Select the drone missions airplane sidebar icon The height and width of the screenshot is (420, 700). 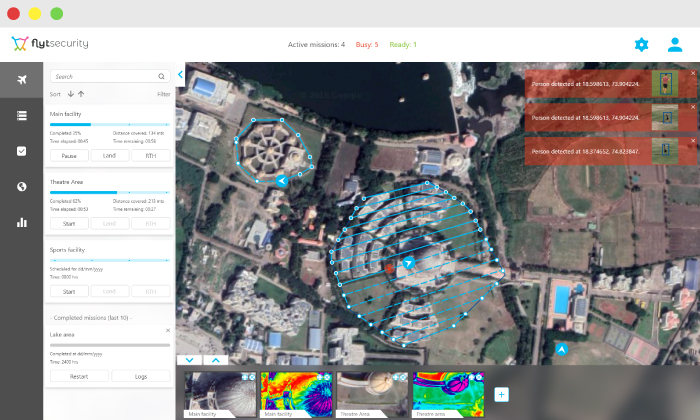pos(21,80)
